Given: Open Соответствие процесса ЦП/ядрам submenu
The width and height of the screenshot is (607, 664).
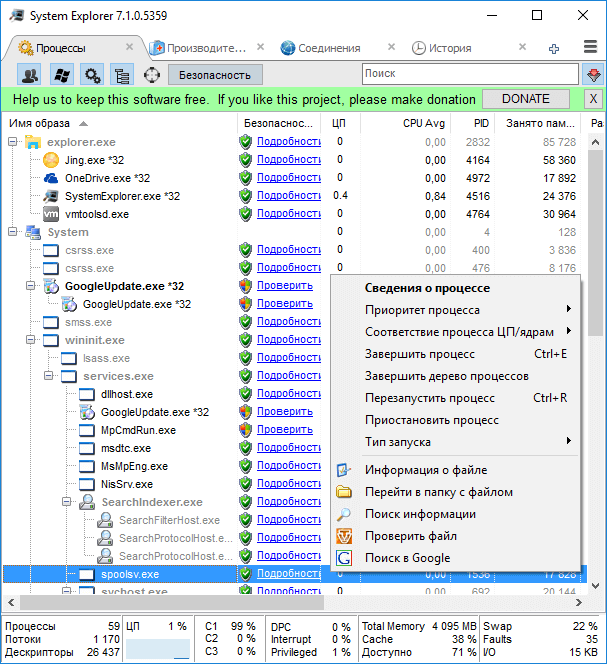Looking at the screenshot, I should click(x=455, y=332).
